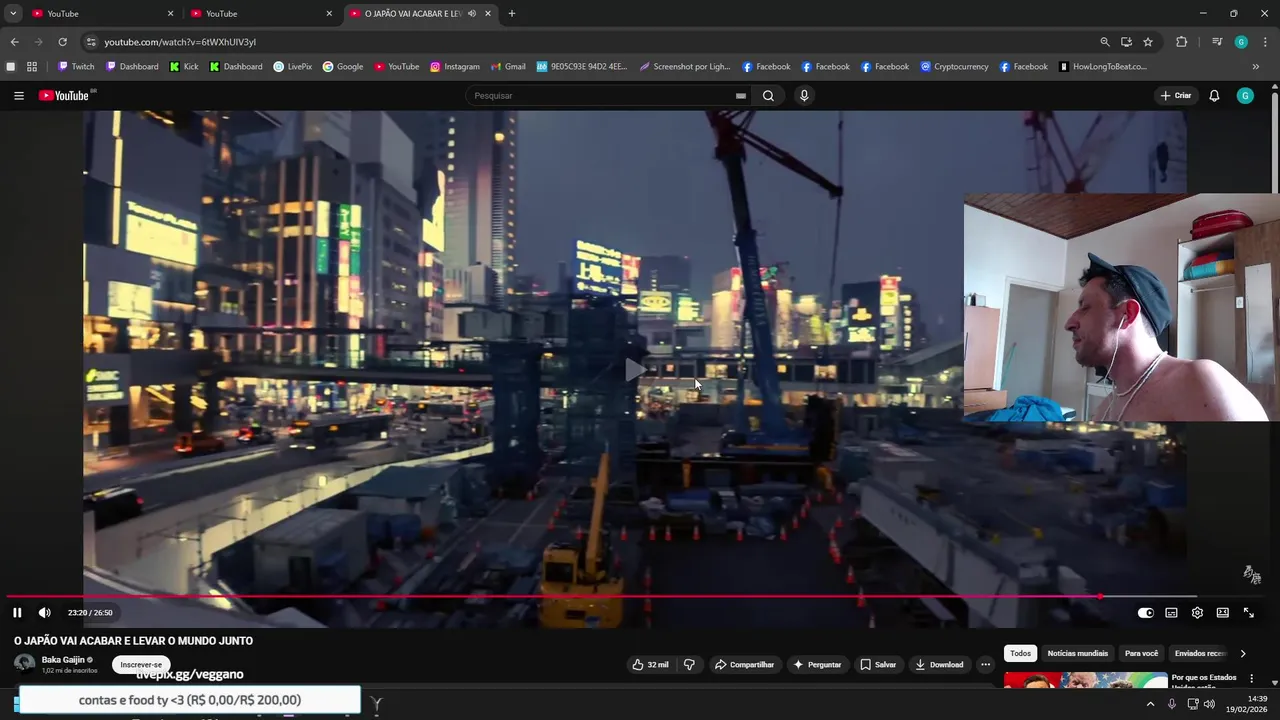Click the Download button below the video
Screen dimensions: 1280x720
coord(939,664)
